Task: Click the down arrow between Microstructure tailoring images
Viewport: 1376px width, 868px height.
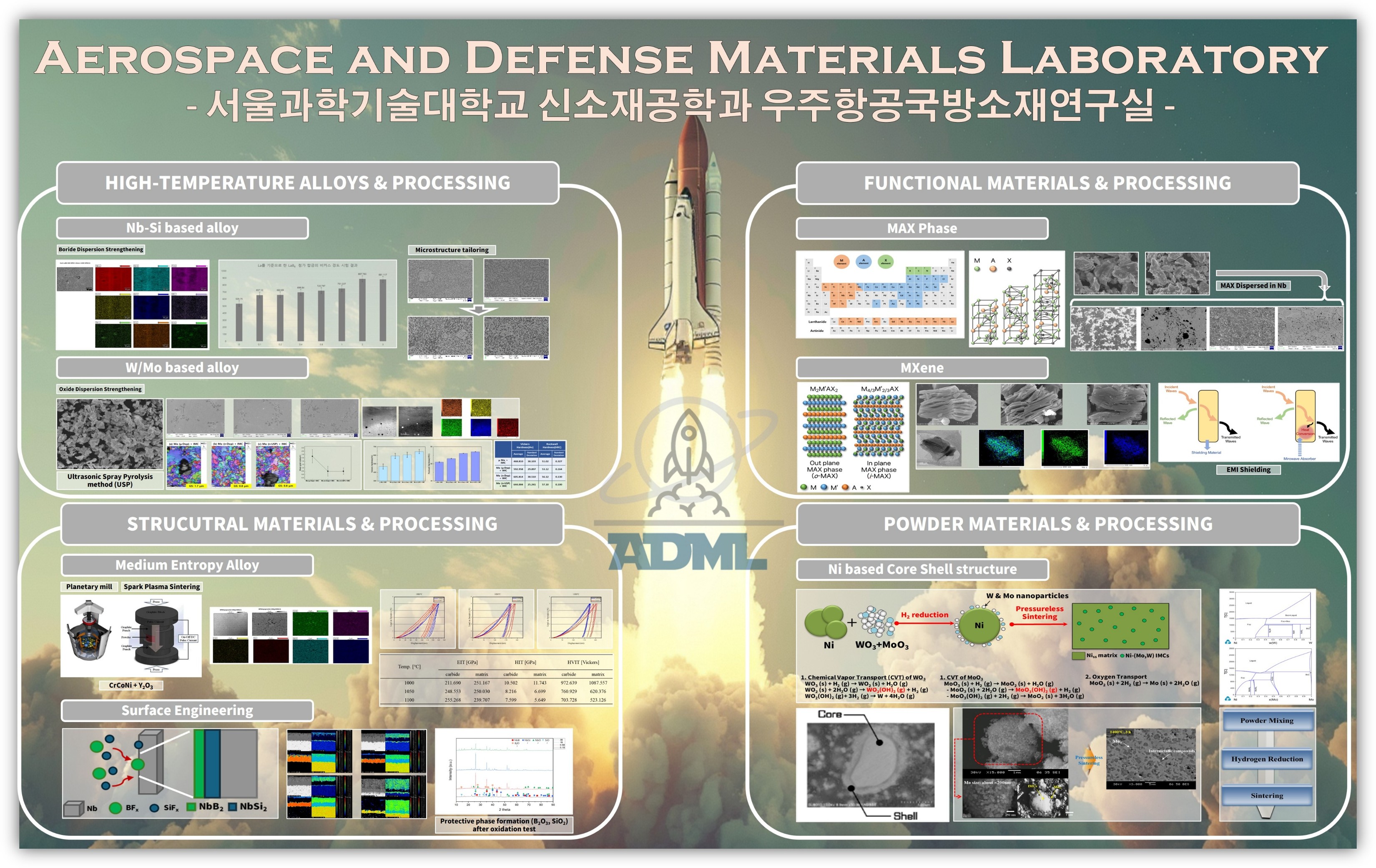Action: [478, 310]
